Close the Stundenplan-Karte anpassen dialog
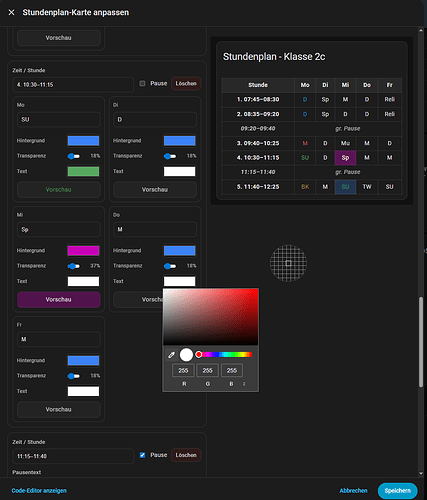Viewport: 427px width, 500px height. (11, 12)
